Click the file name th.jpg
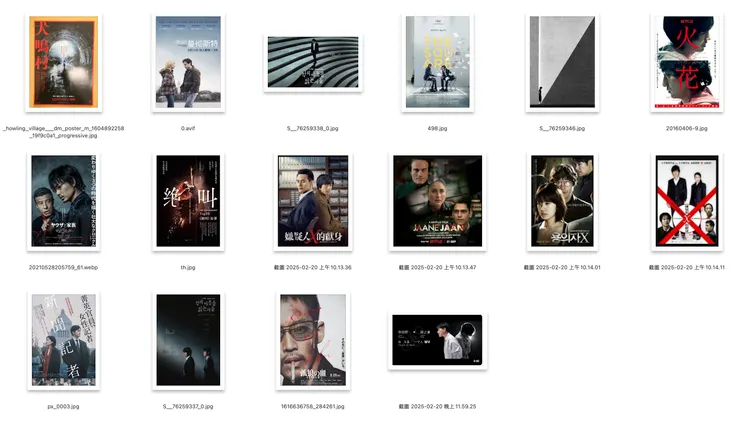Screen dimensions: 740x426 pyautogui.click(x=188, y=267)
